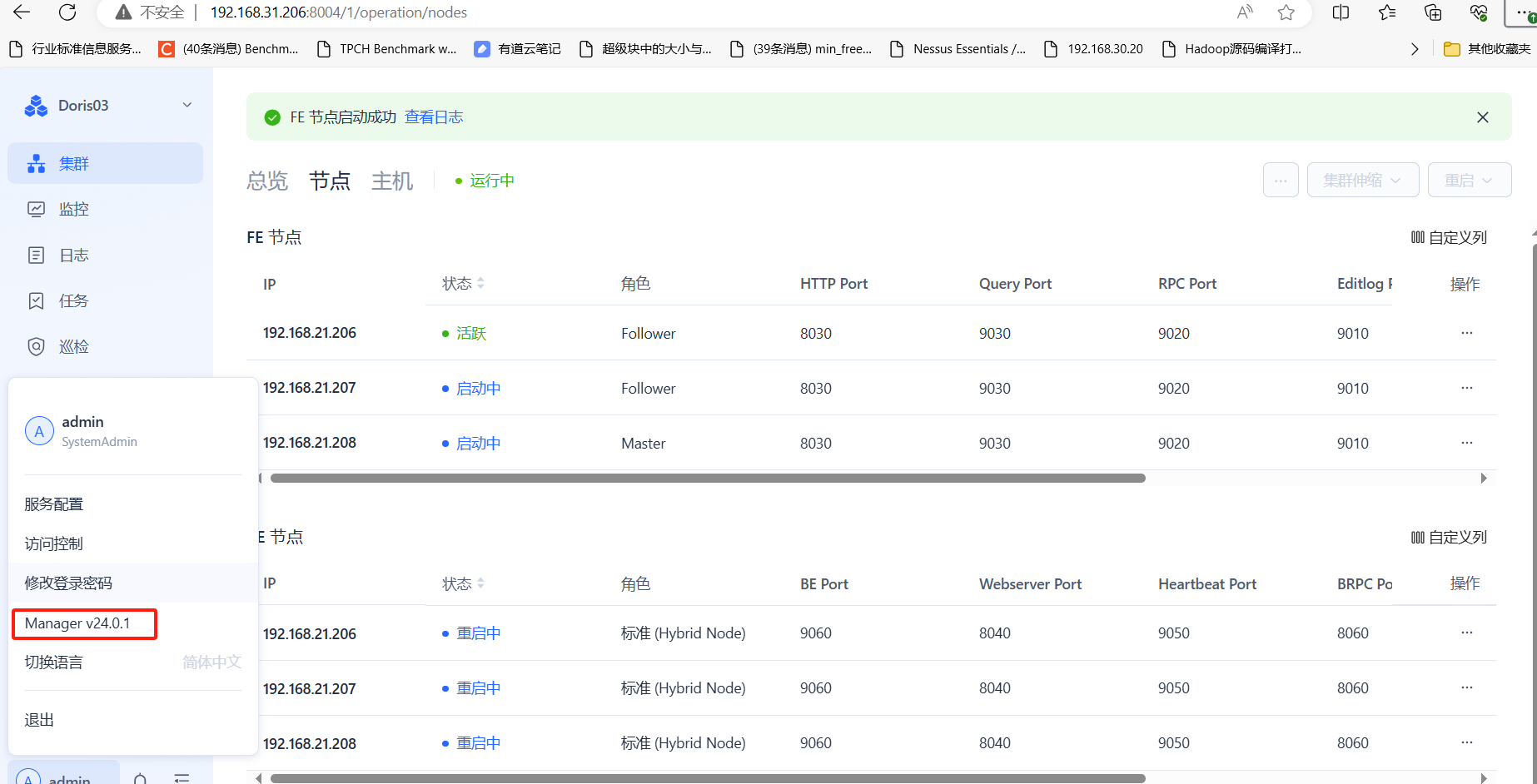Image resolution: width=1537 pixels, height=784 pixels.
Task: Open 访问控制 in the user menu
Action: 133,543
